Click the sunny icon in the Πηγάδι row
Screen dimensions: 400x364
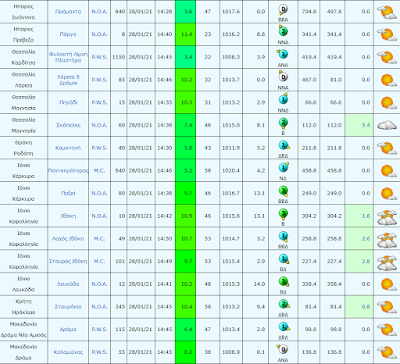(x=388, y=103)
